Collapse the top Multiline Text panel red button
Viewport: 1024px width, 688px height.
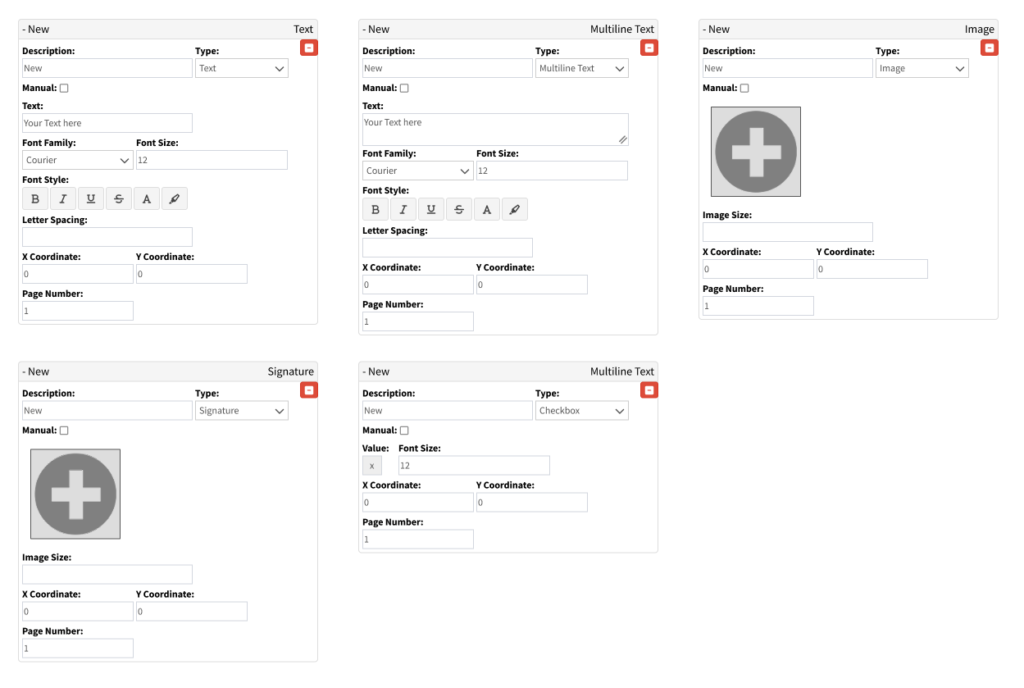point(649,48)
